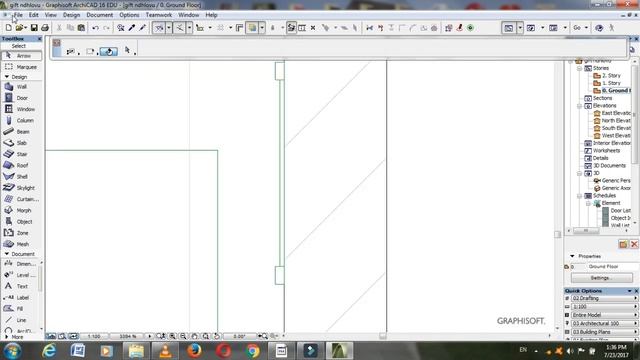Toggle the highlighted rotated selection method button
This screenshot has width=640, height=360.
[109, 51]
